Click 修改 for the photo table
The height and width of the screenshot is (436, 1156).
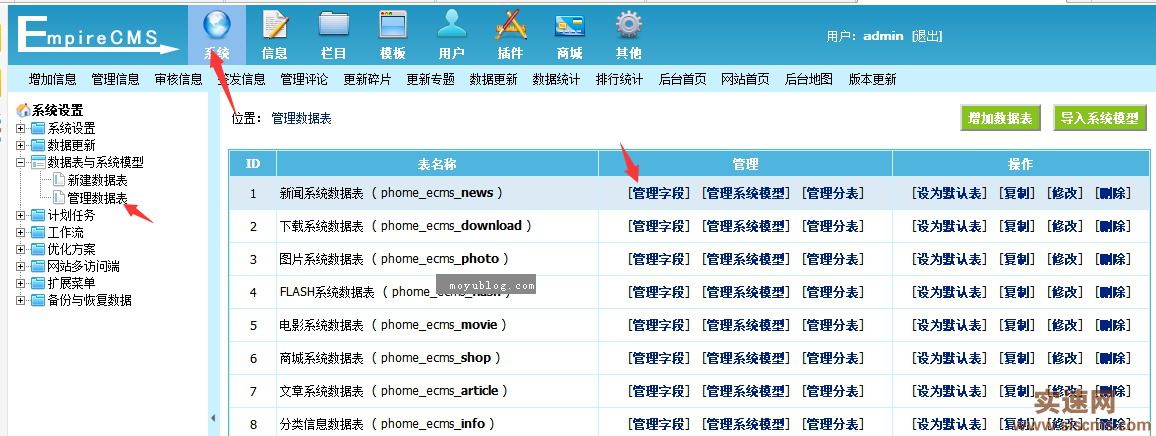pyautogui.click(x=1065, y=259)
